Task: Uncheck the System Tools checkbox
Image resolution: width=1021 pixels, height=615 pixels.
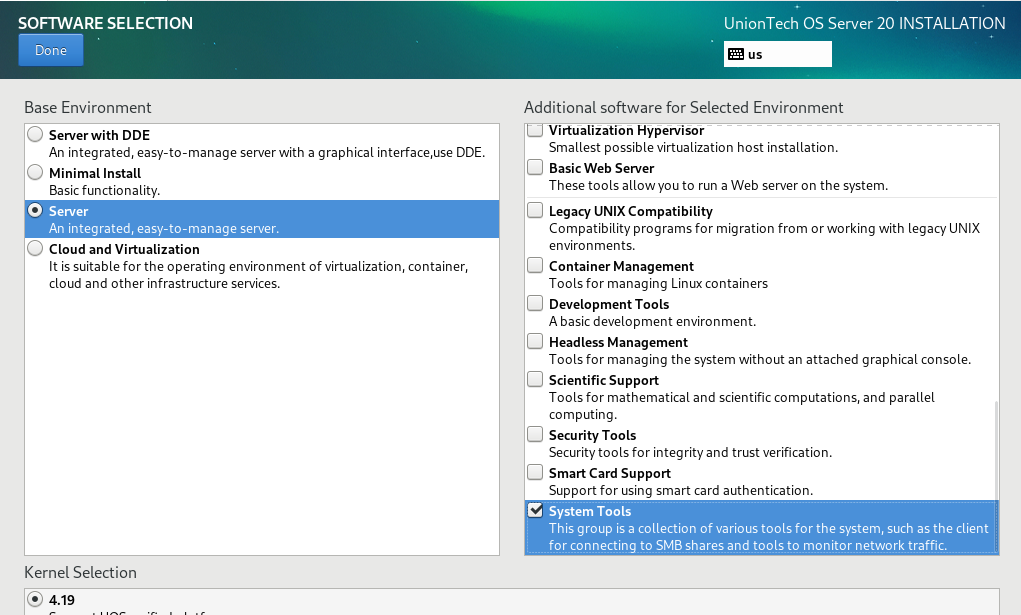Action: coord(535,510)
